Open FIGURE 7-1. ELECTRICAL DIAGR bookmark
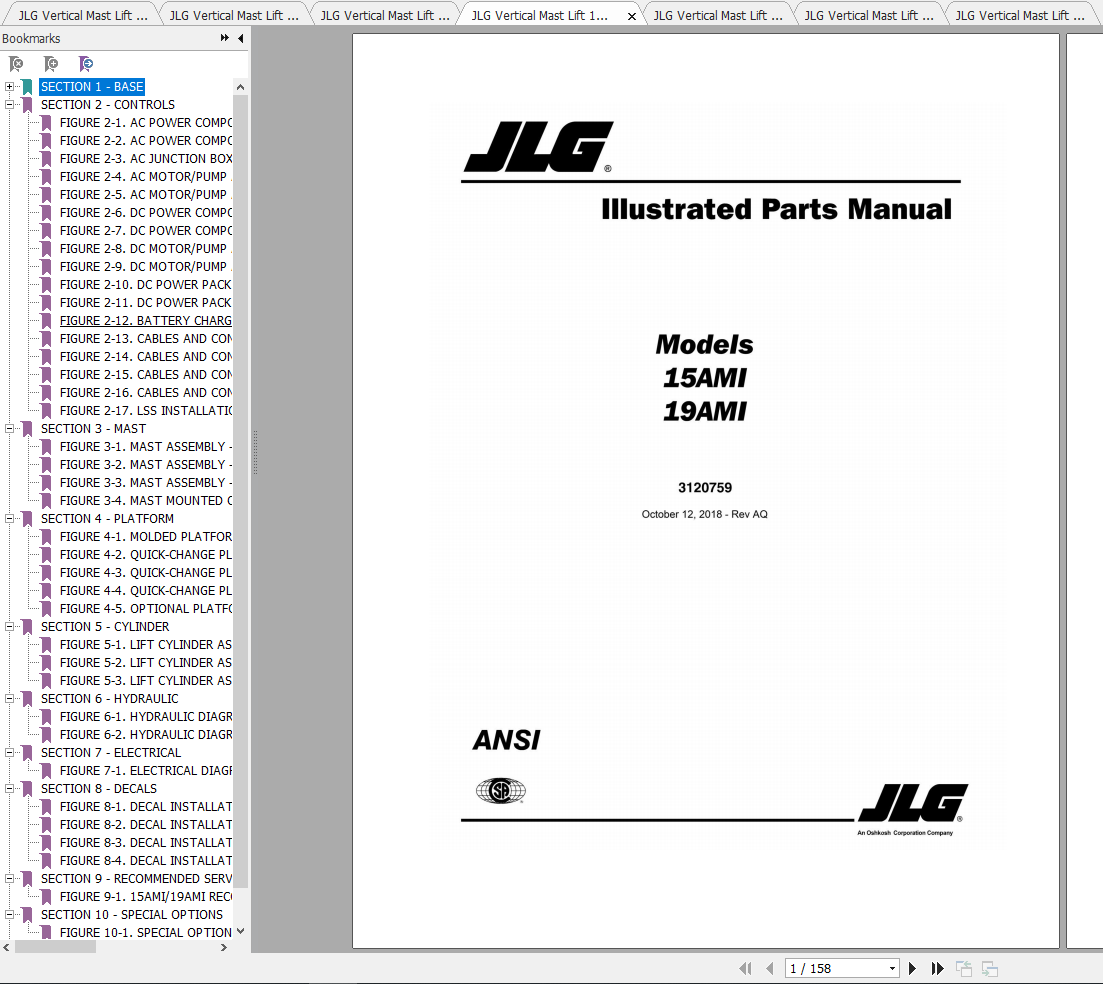 pyautogui.click(x=146, y=771)
